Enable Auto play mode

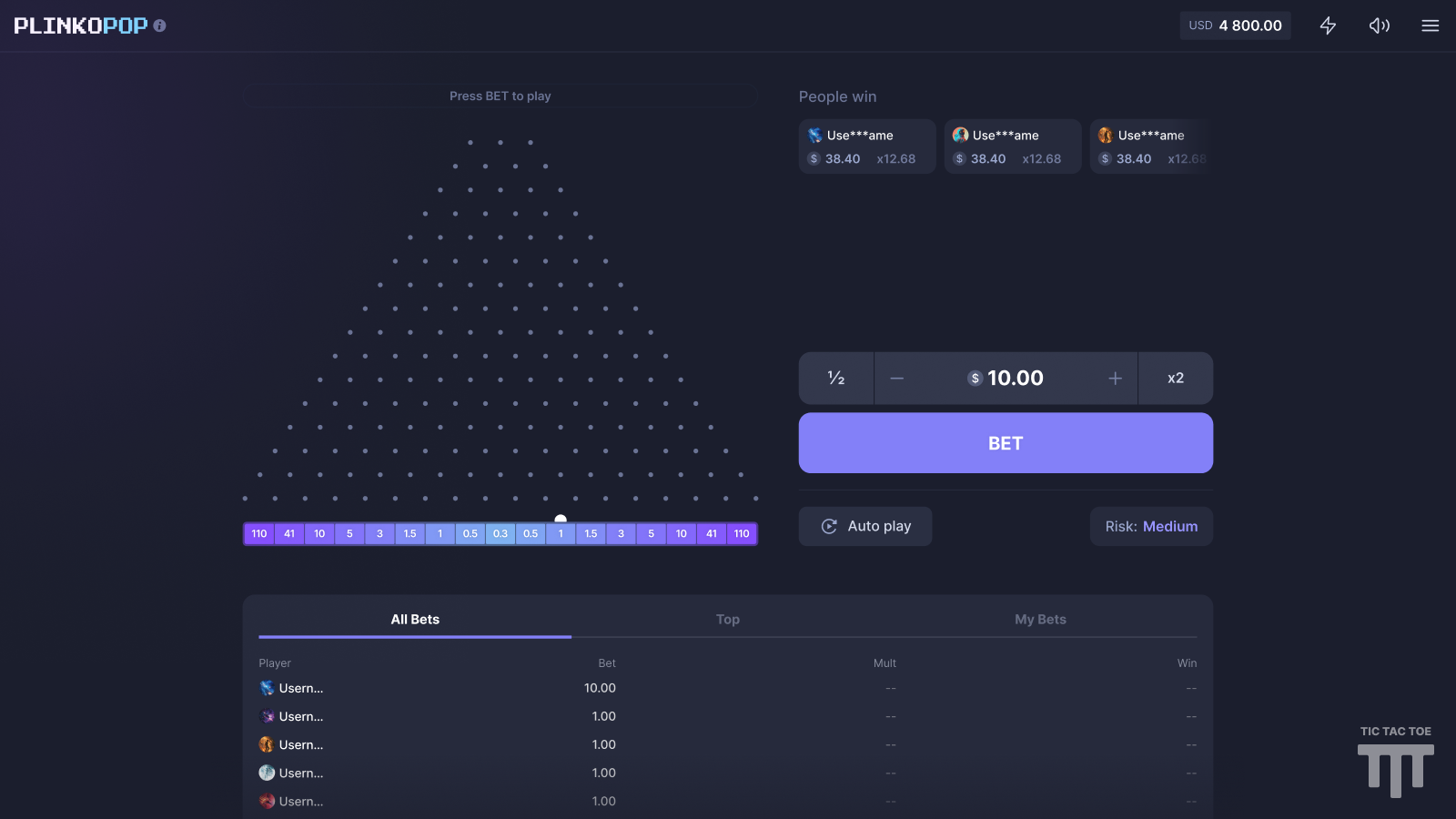tap(865, 526)
